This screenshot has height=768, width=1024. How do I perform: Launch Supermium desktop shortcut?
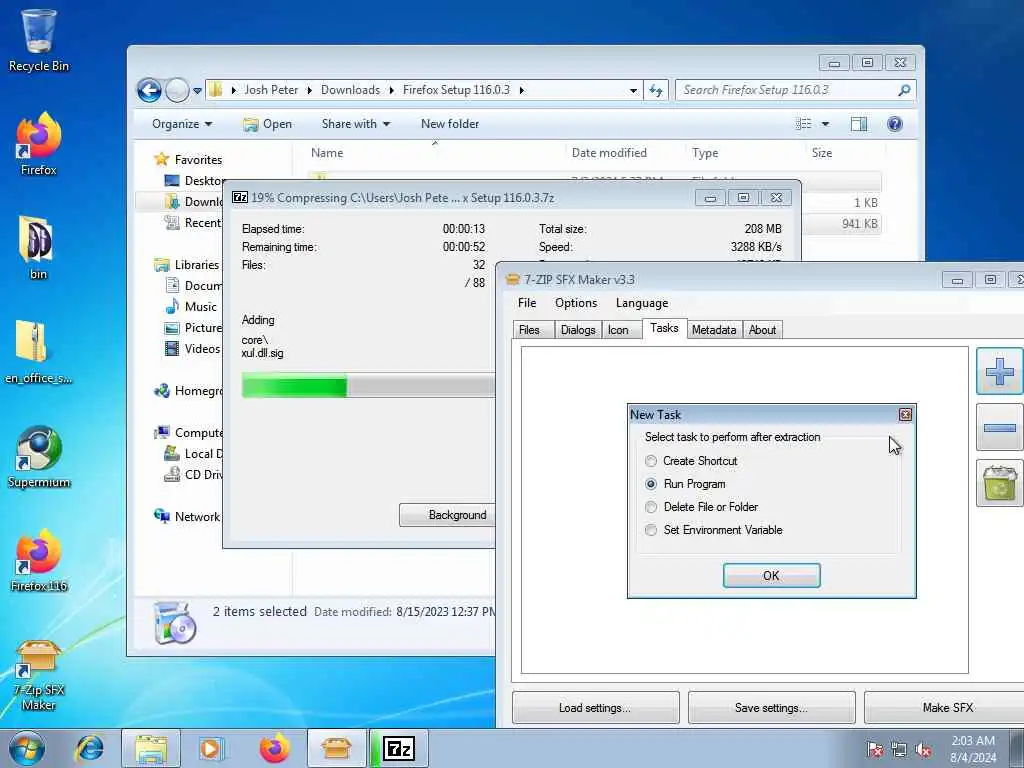pyautogui.click(x=38, y=457)
